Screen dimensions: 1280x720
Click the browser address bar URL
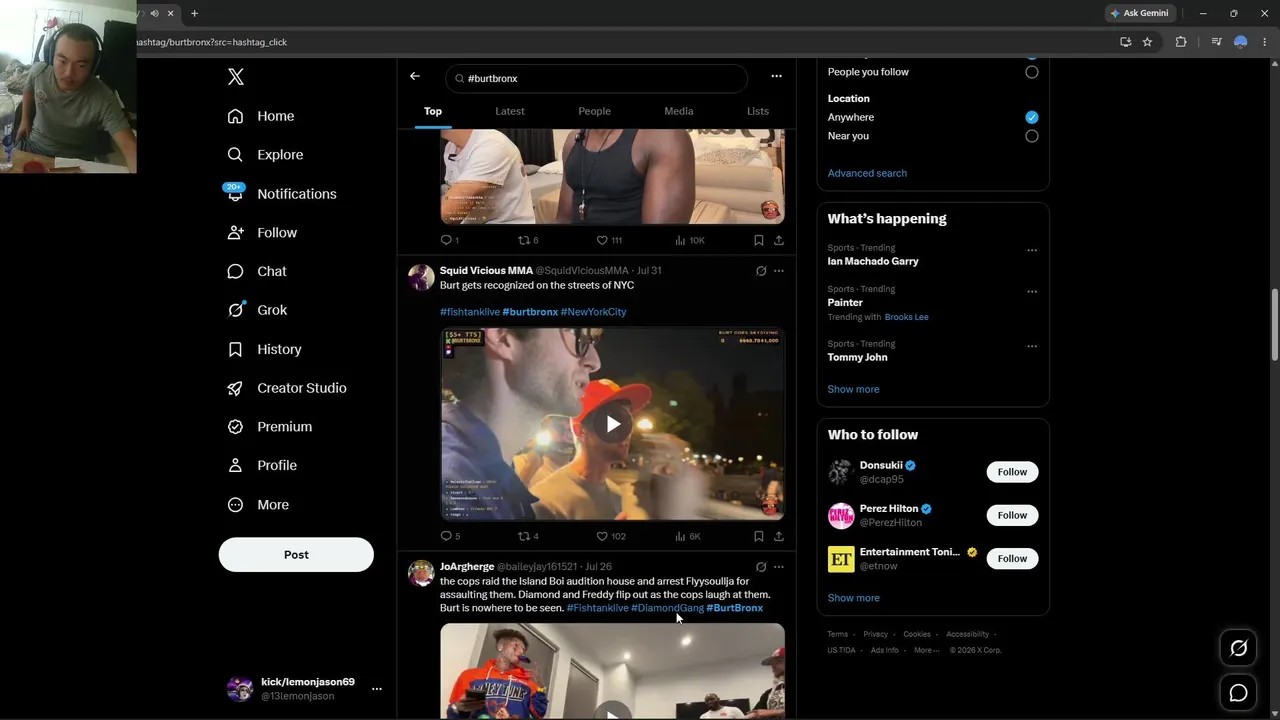[211, 42]
